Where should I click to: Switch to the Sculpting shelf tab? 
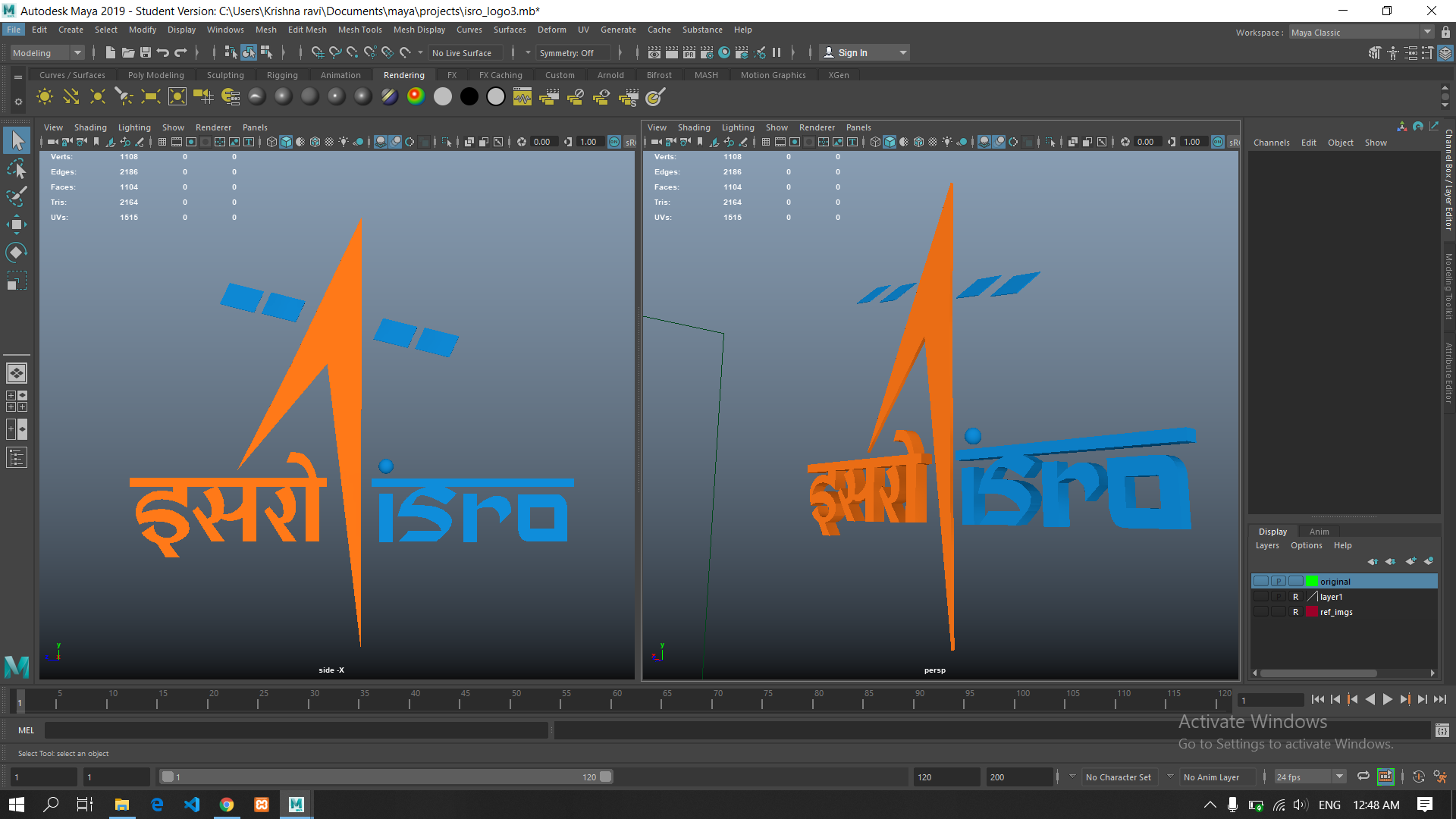click(x=225, y=75)
